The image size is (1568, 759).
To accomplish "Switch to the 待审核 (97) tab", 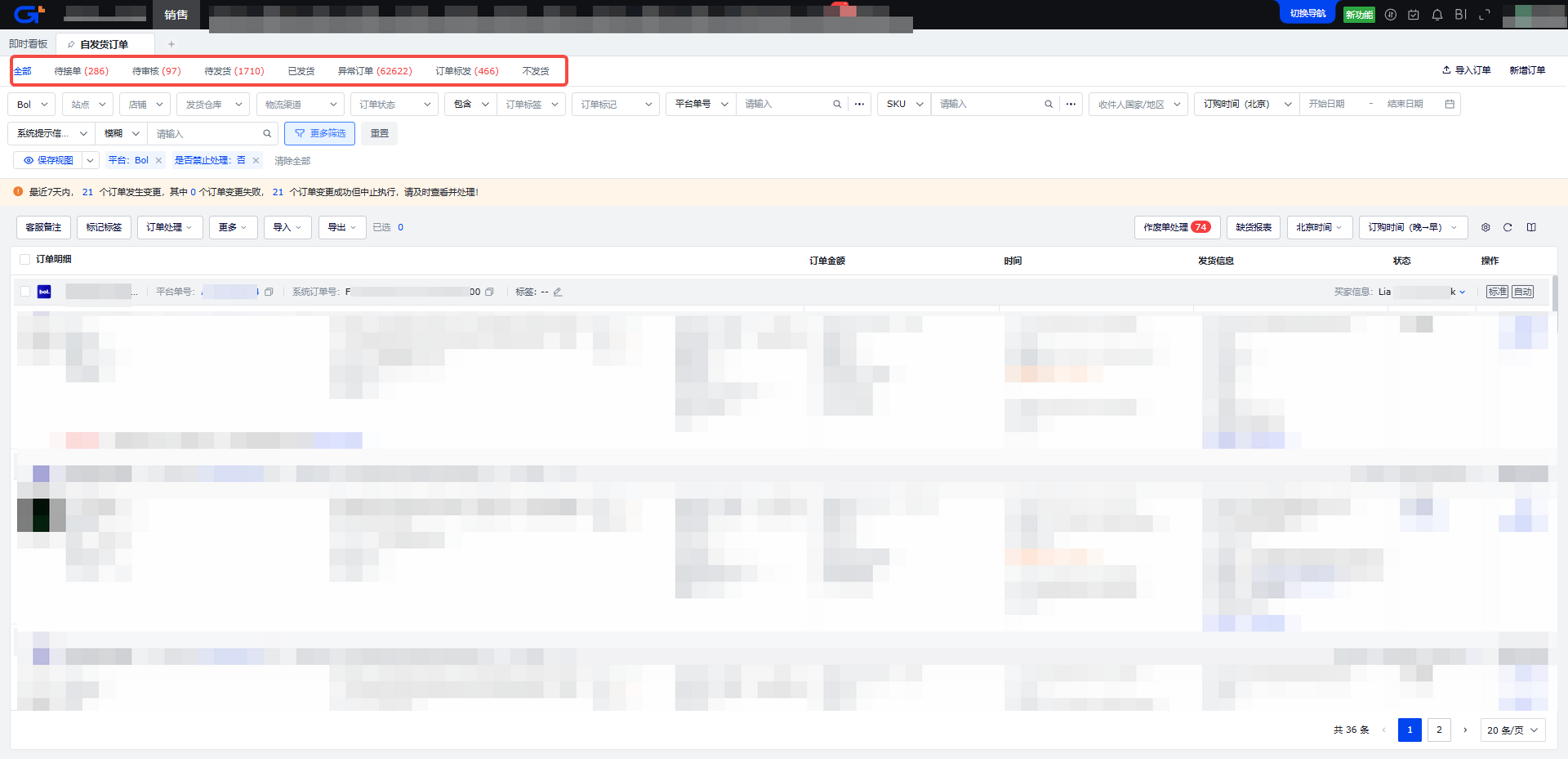I will click(157, 71).
